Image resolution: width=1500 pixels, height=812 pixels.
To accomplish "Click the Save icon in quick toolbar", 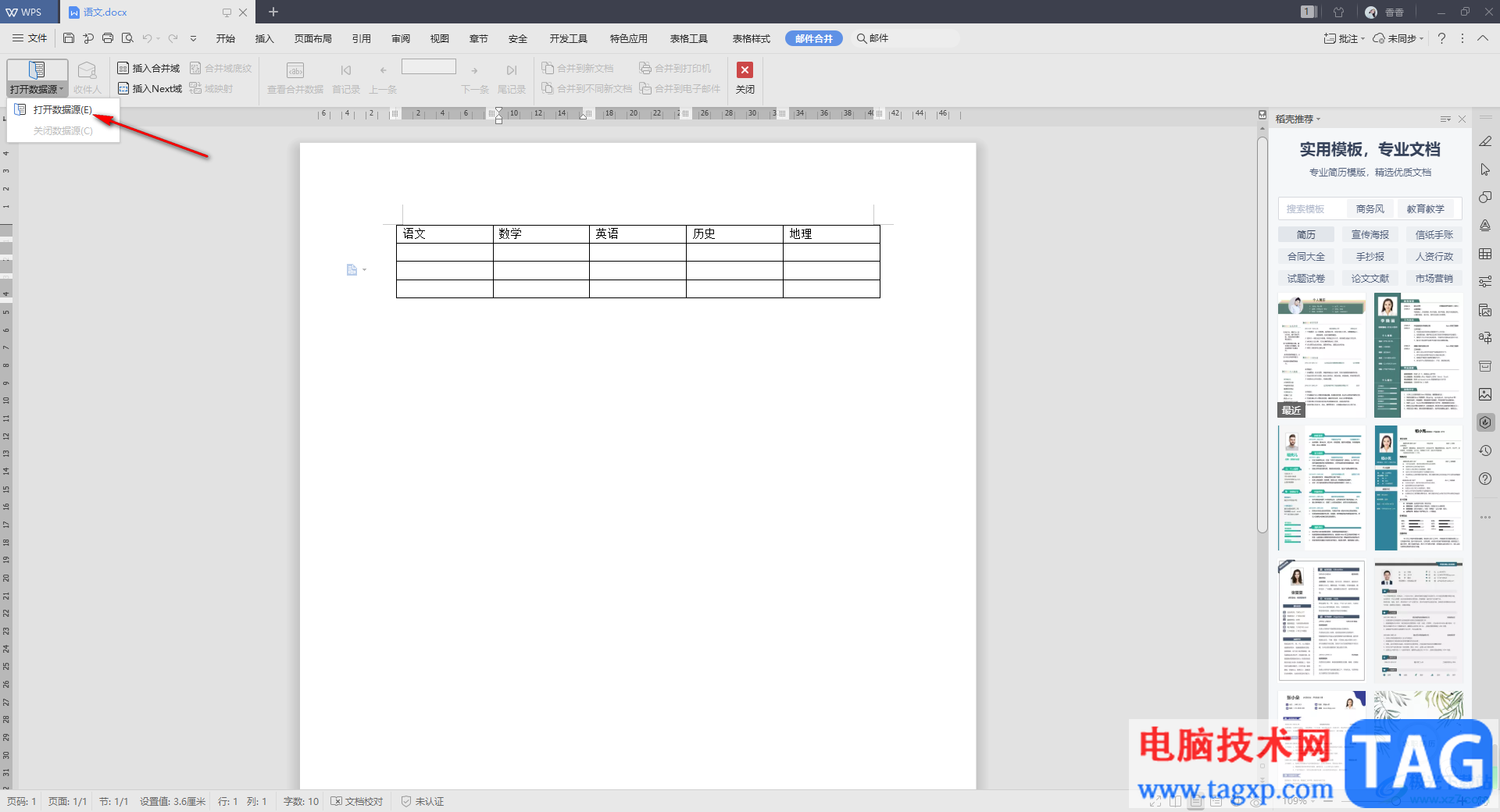I will click(x=69, y=38).
